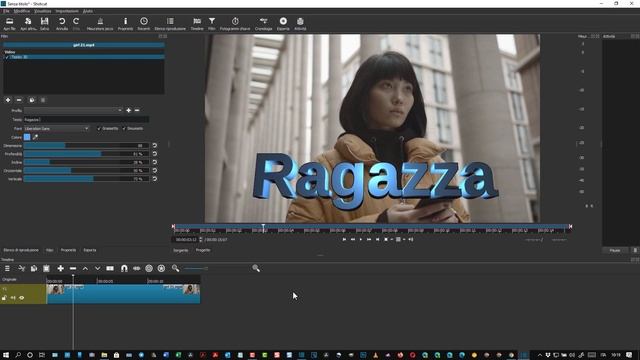Paste clip using timeline paste icon

(x=46, y=268)
